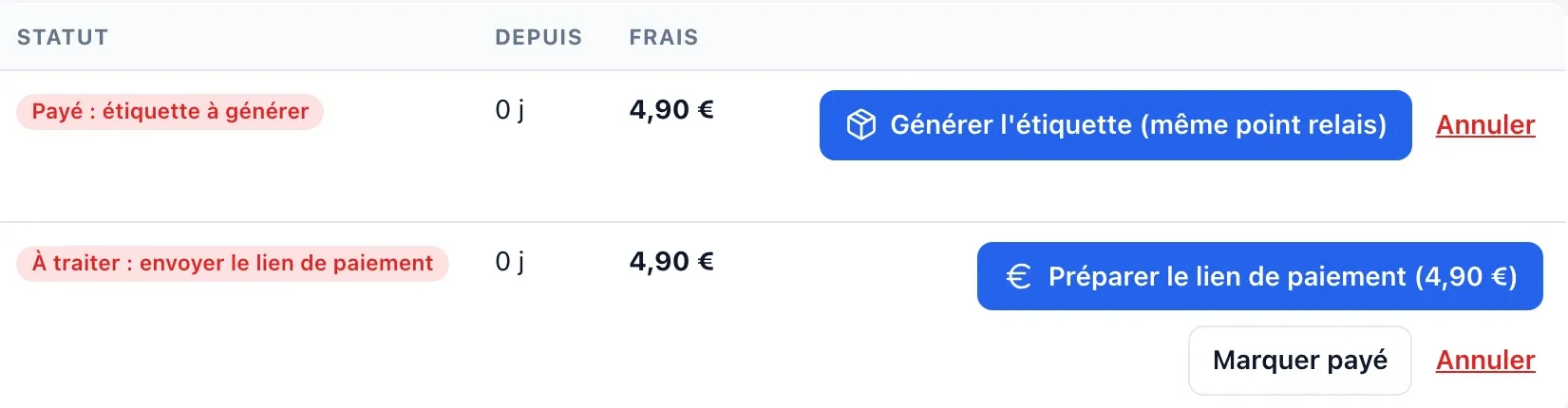
Task: Select the 'Payé : étiquette à générer' status badge
Action: tap(170, 111)
